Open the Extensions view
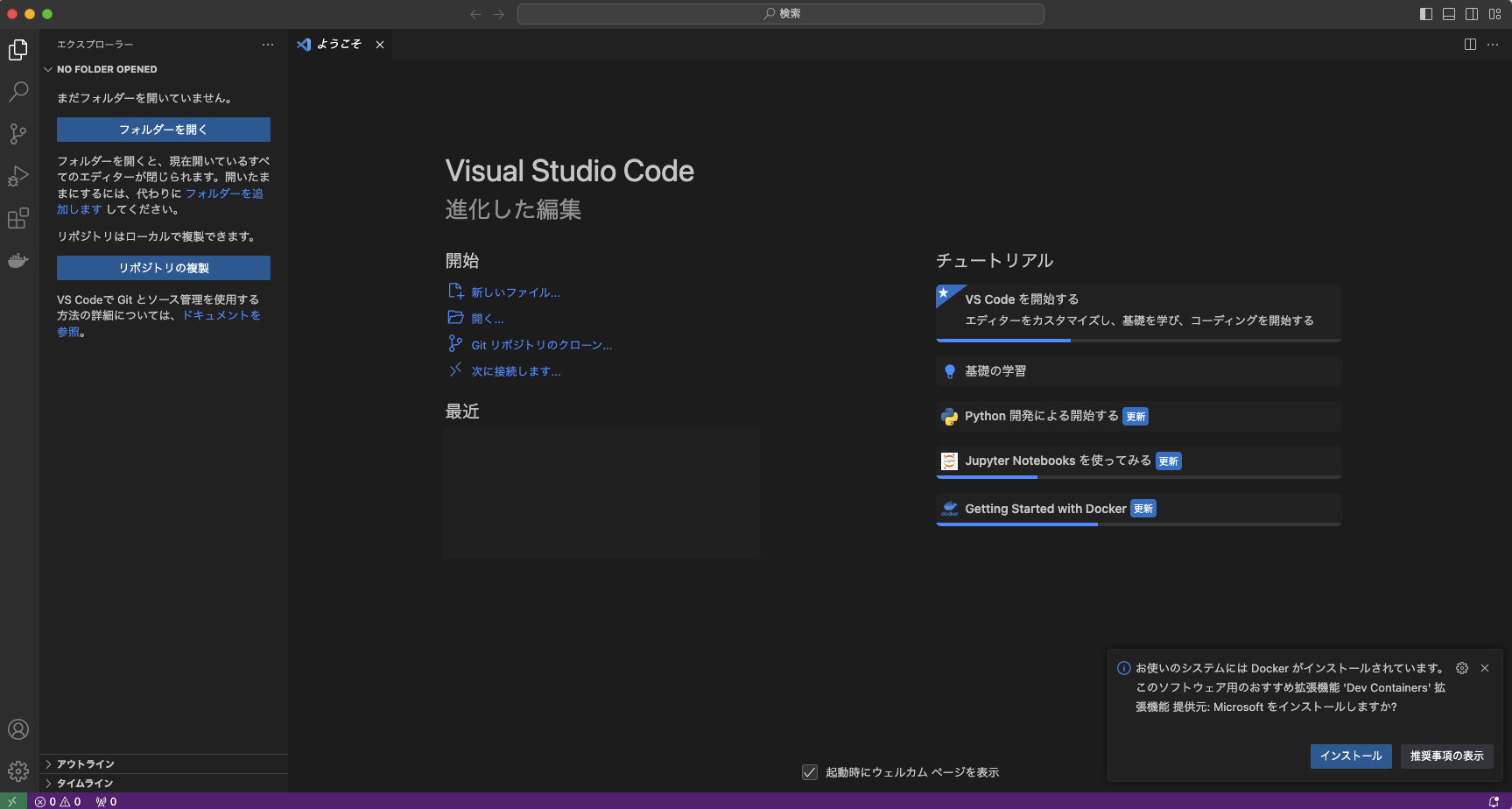The image size is (1512, 809). [18, 218]
